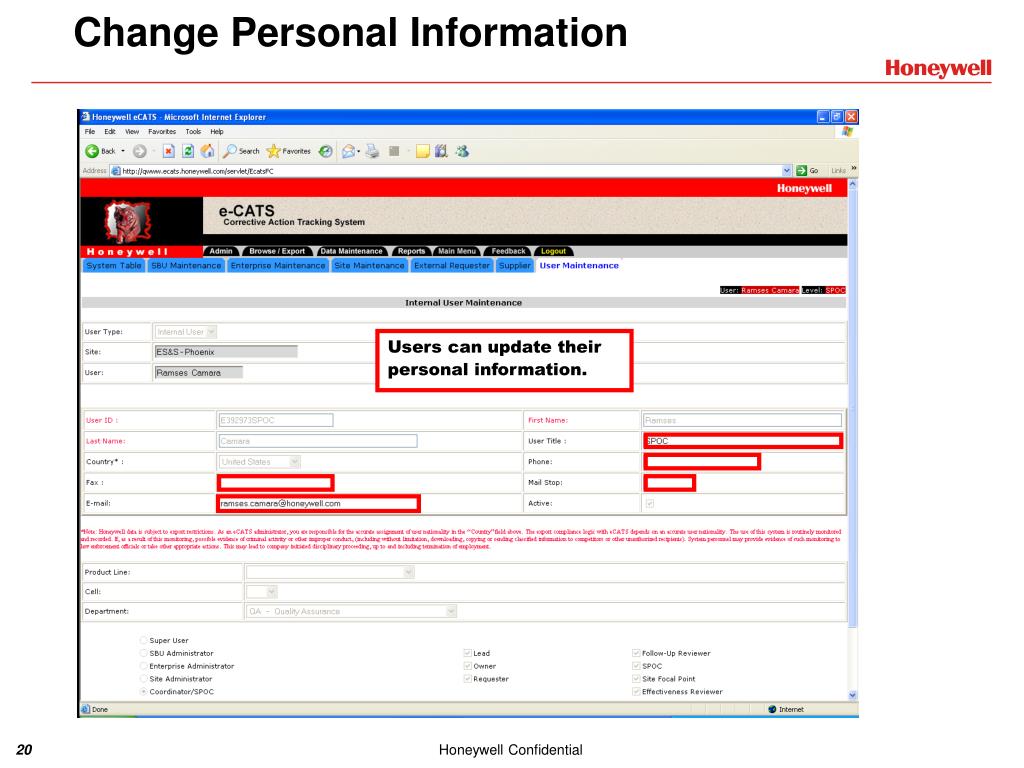Click the Logout tab

click(553, 251)
